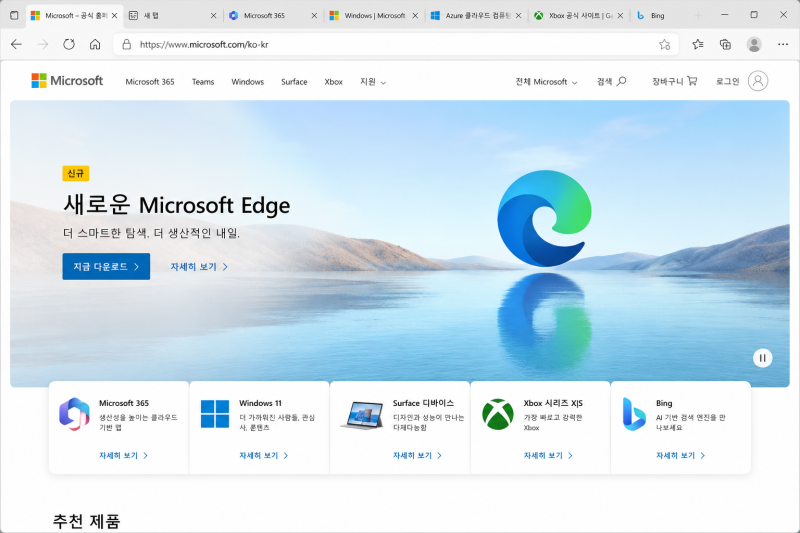This screenshot has width=800, height=533.
Task: Click the Xbox 시리즈 X|S card title
Action: tap(553, 403)
